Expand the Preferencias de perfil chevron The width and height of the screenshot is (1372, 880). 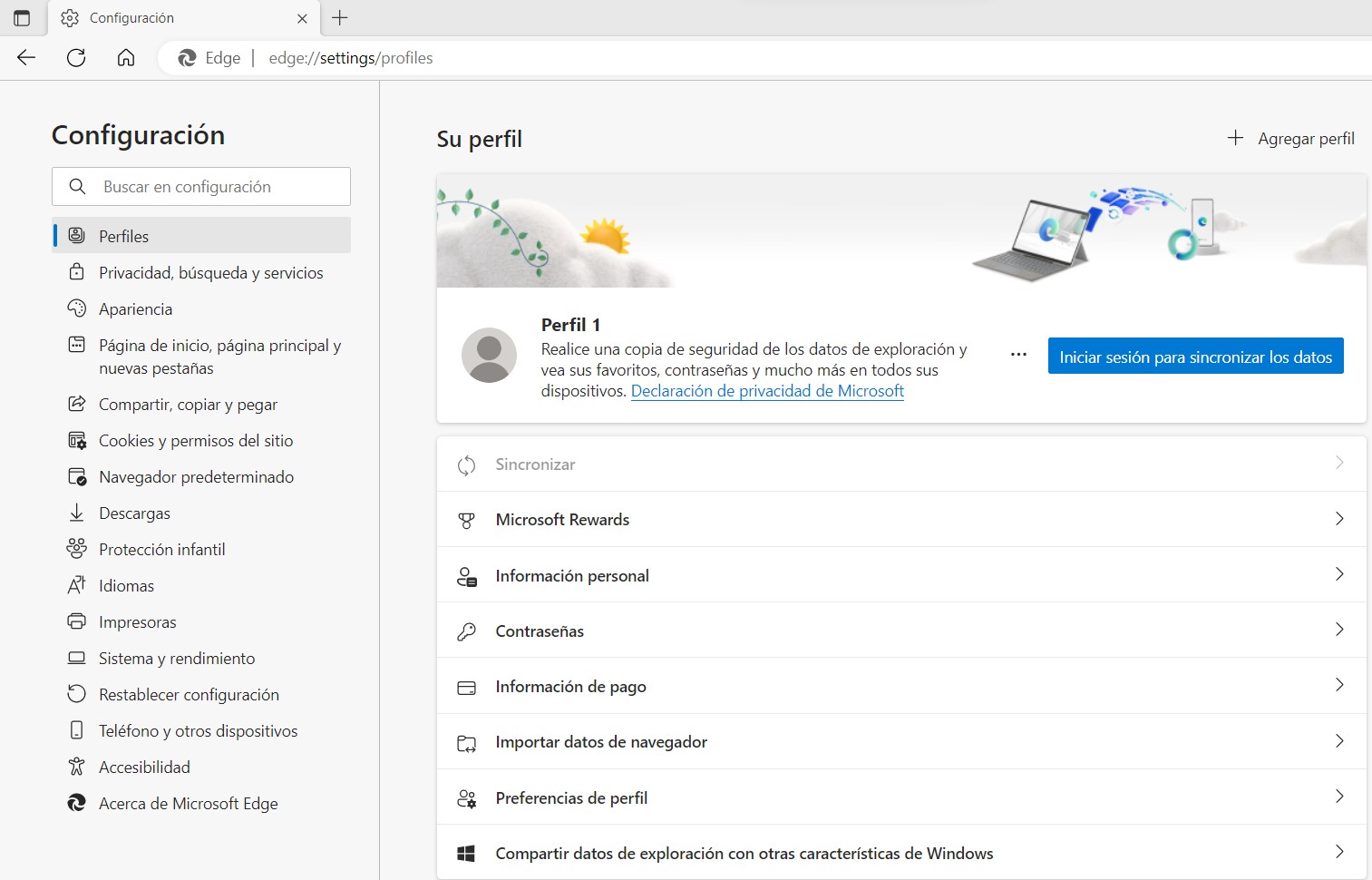(x=1339, y=797)
